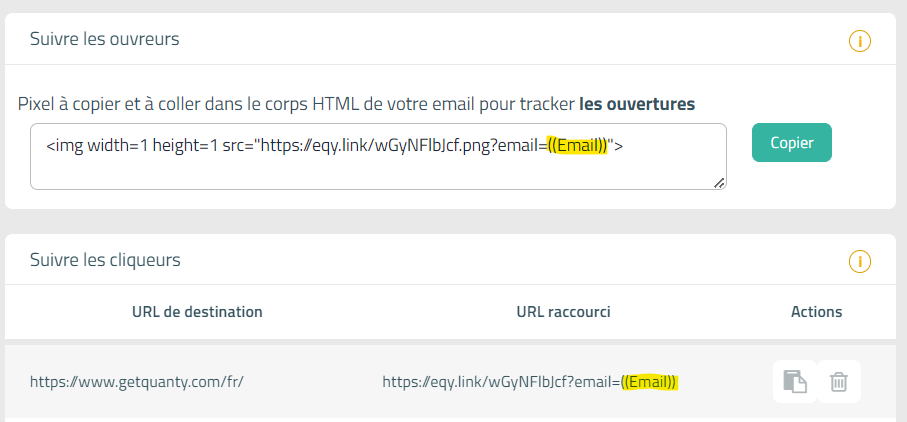Click the Suivre les ouvreurs panel title

pyautogui.click(x=105, y=39)
